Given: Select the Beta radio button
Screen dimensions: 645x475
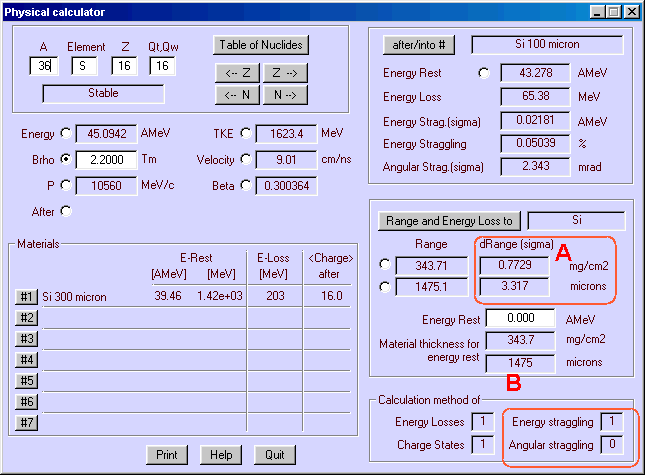Looking at the screenshot, I should point(246,185).
